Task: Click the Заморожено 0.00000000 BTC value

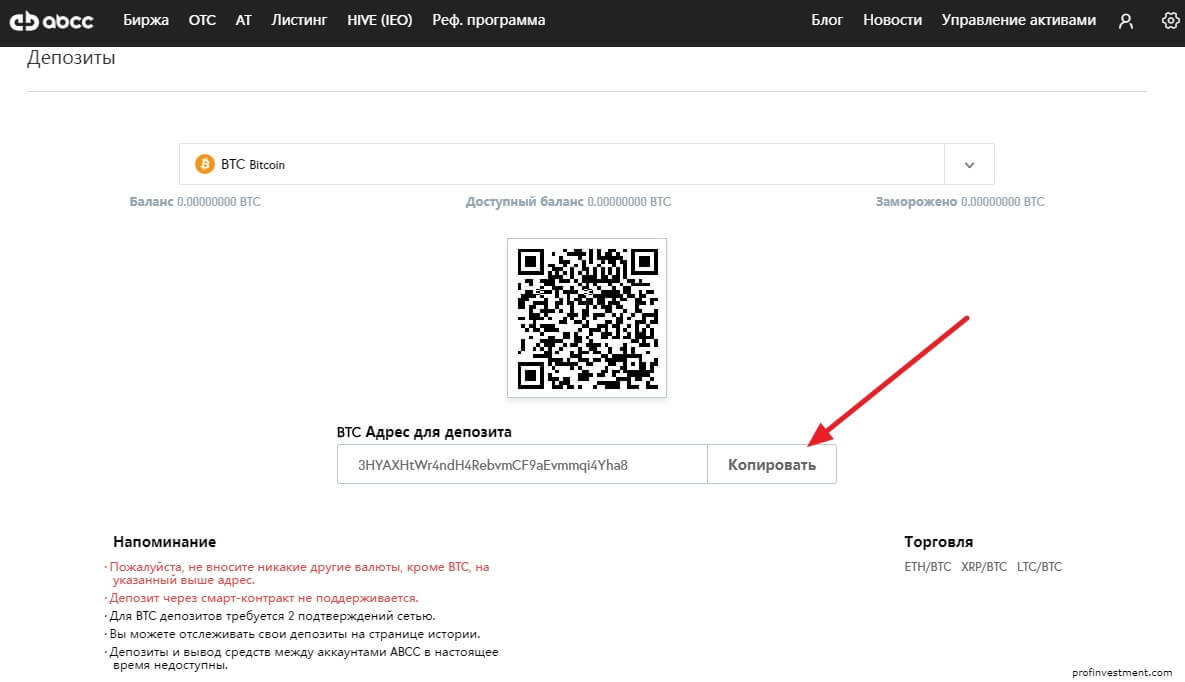Action: point(960,202)
